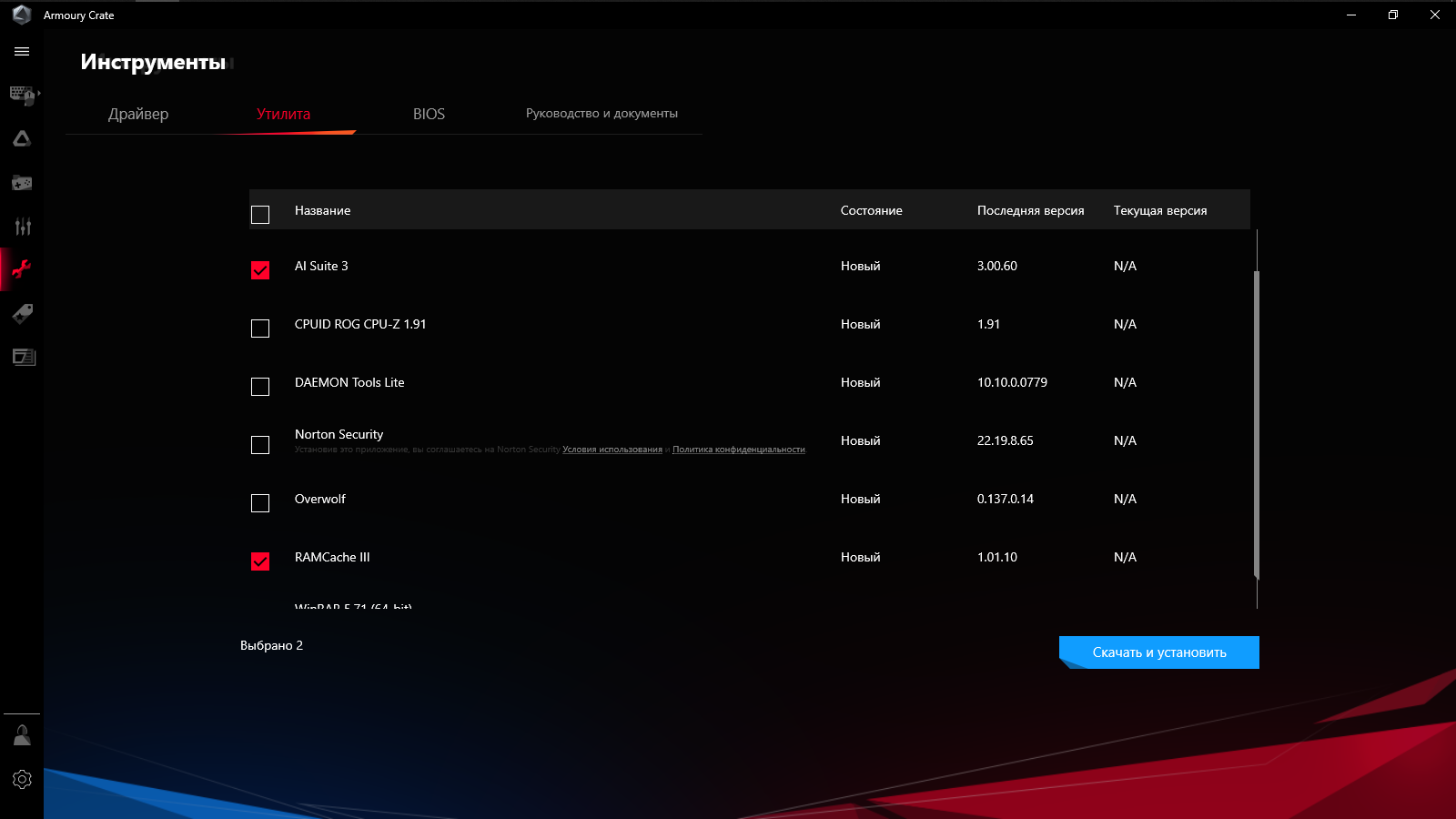1456x819 pixels.
Task: Click version 3.00.60 for AI Suite 3
Action: point(997,266)
